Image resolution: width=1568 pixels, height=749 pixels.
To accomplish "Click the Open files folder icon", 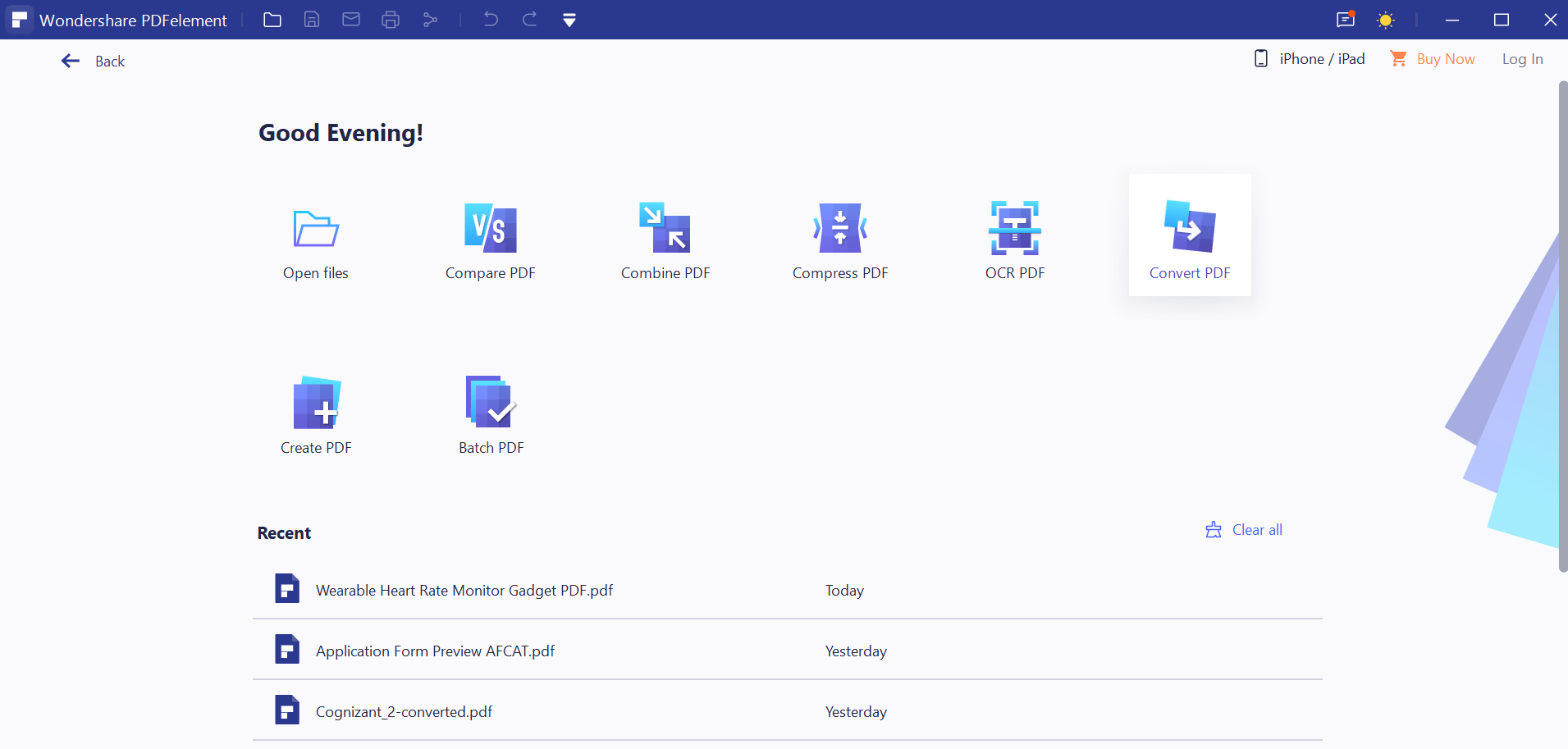I will coord(316,229).
